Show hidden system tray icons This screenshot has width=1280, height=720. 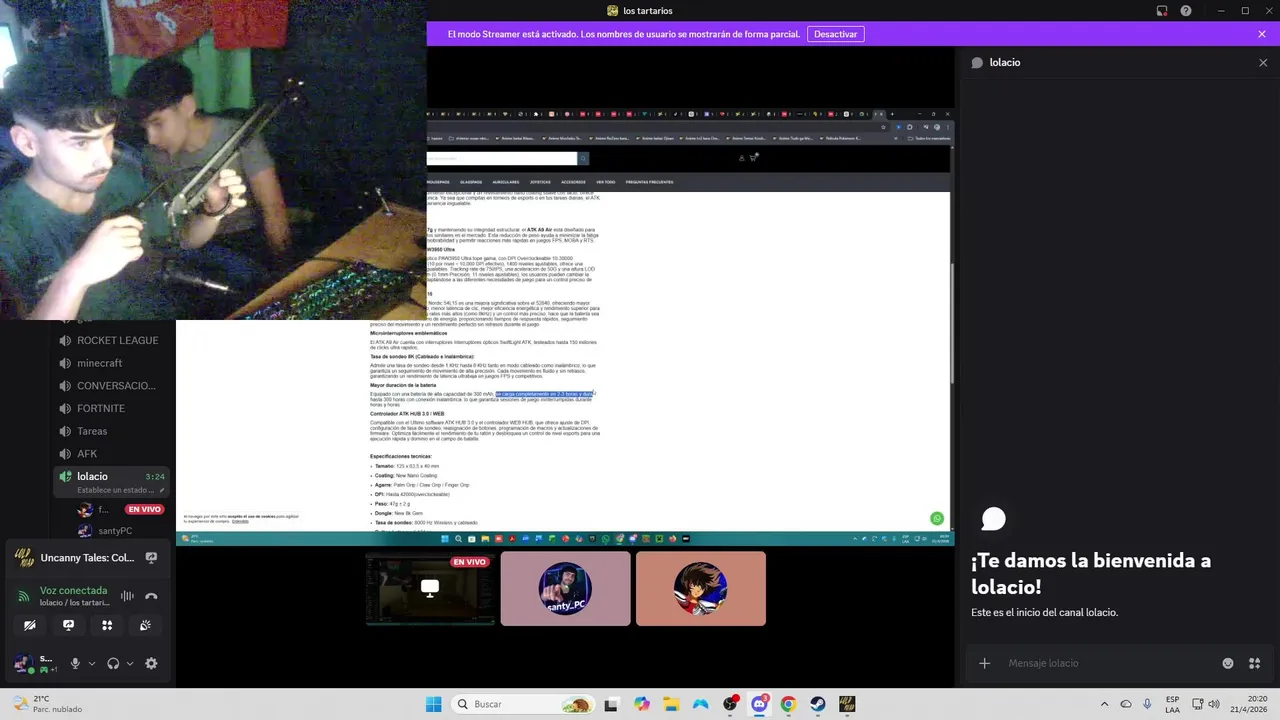click(x=1104, y=704)
